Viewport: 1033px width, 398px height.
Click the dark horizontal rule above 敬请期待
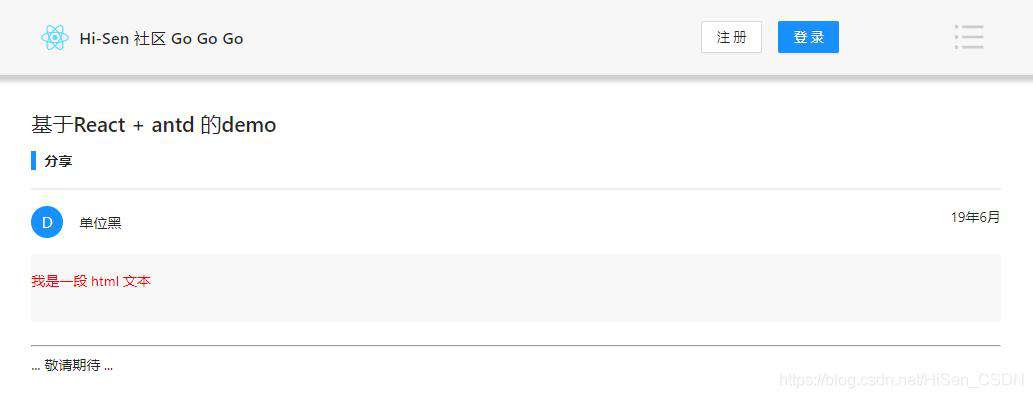(516, 345)
